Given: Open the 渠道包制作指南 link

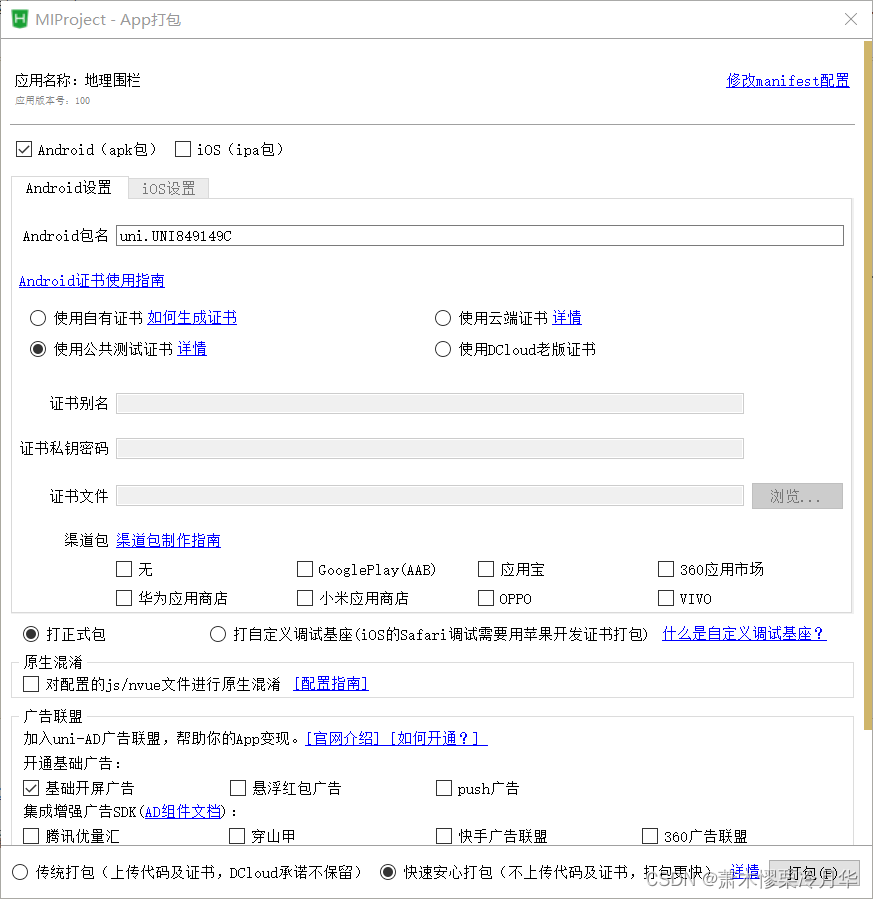Looking at the screenshot, I should pyautogui.click(x=169, y=540).
